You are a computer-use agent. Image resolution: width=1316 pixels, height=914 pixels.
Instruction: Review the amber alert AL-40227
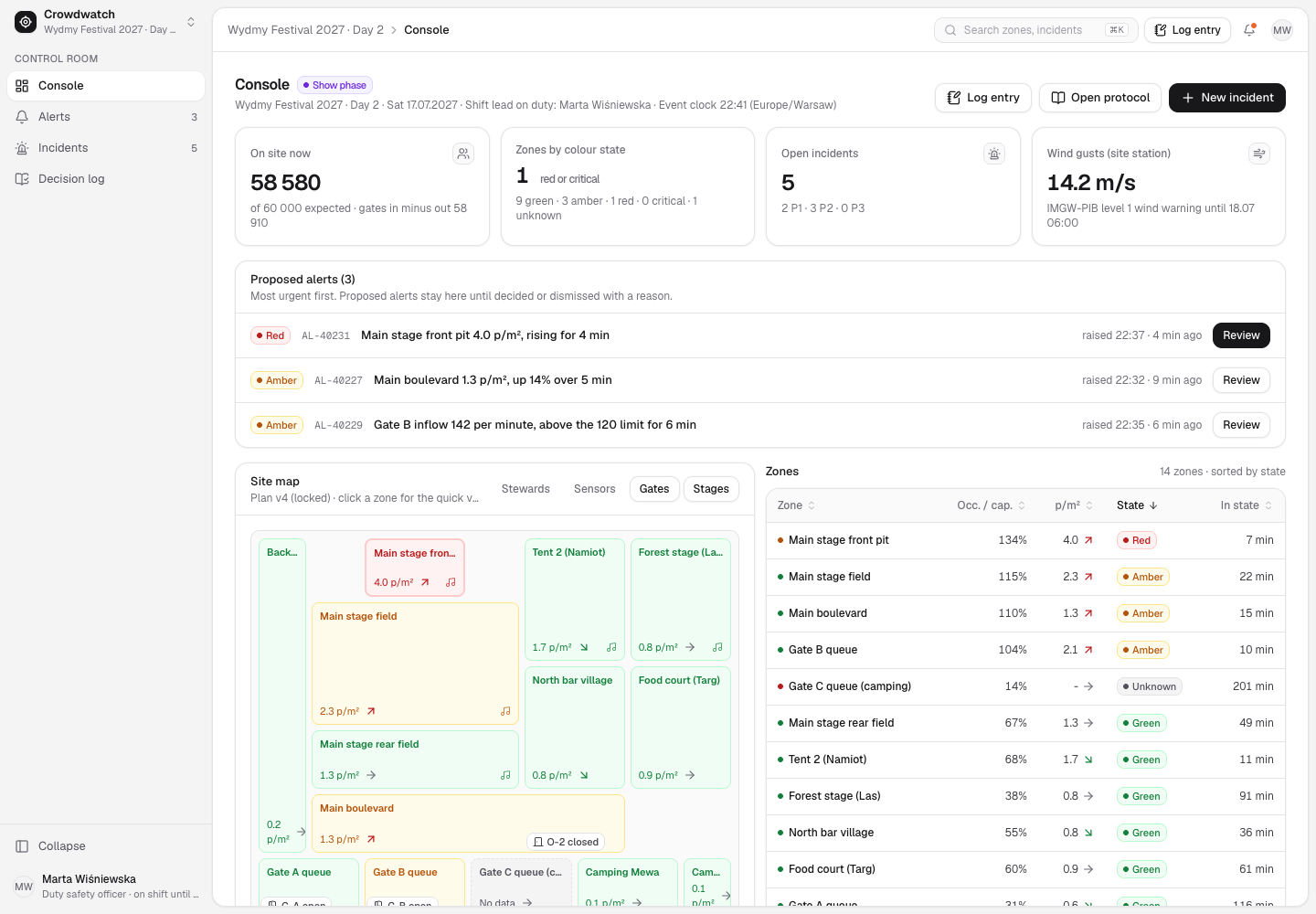click(1241, 380)
